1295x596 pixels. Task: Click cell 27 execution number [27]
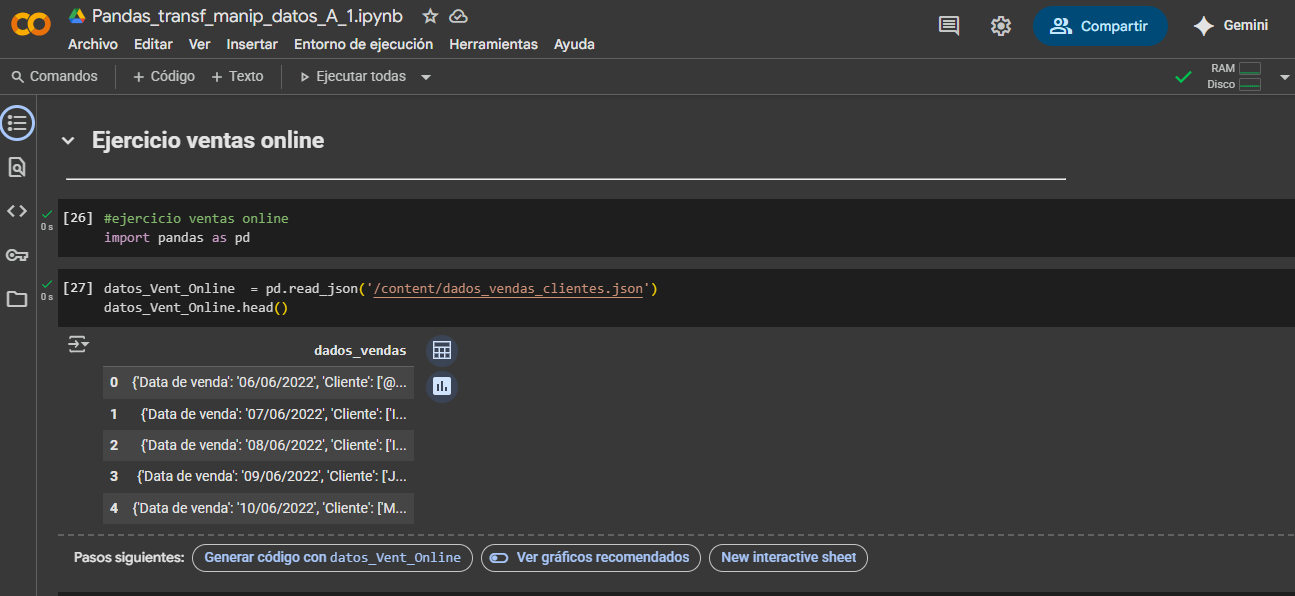click(x=77, y=288)
